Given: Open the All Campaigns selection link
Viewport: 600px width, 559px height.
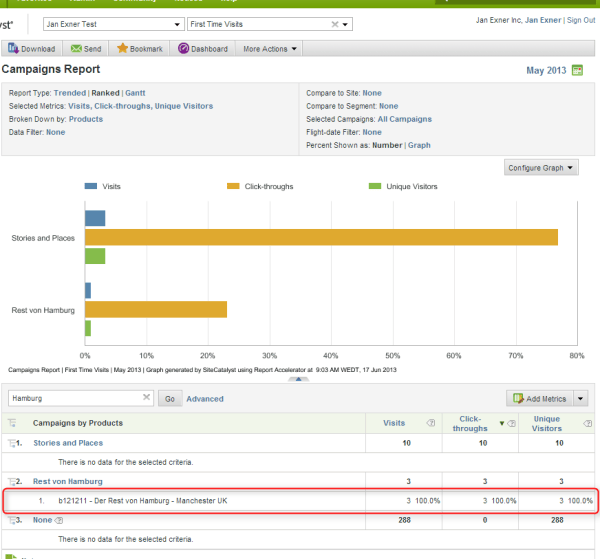Looking at the screenshot, I should (x=405, y=119).
